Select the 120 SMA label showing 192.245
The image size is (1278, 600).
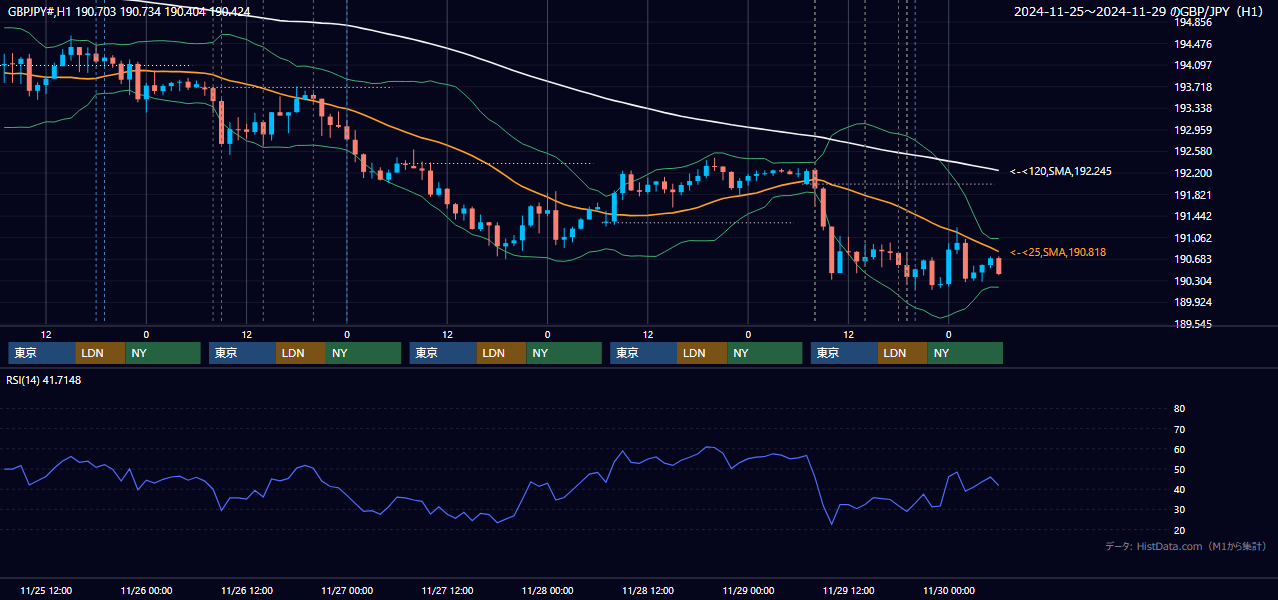pos(1060,172)
